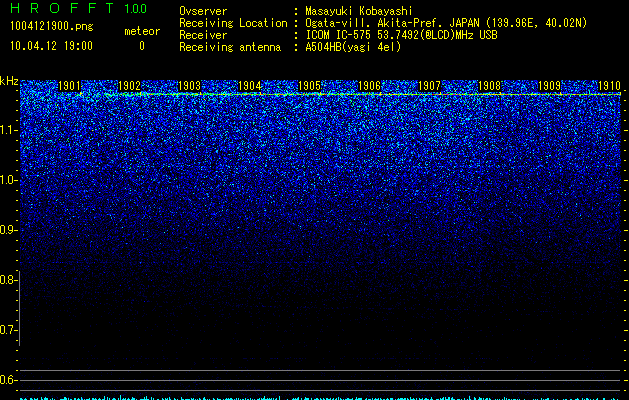Click time marker 1910 on spectrogram
Image resolution: width=629 pixels, height=400 pixels.
(609, 86)
